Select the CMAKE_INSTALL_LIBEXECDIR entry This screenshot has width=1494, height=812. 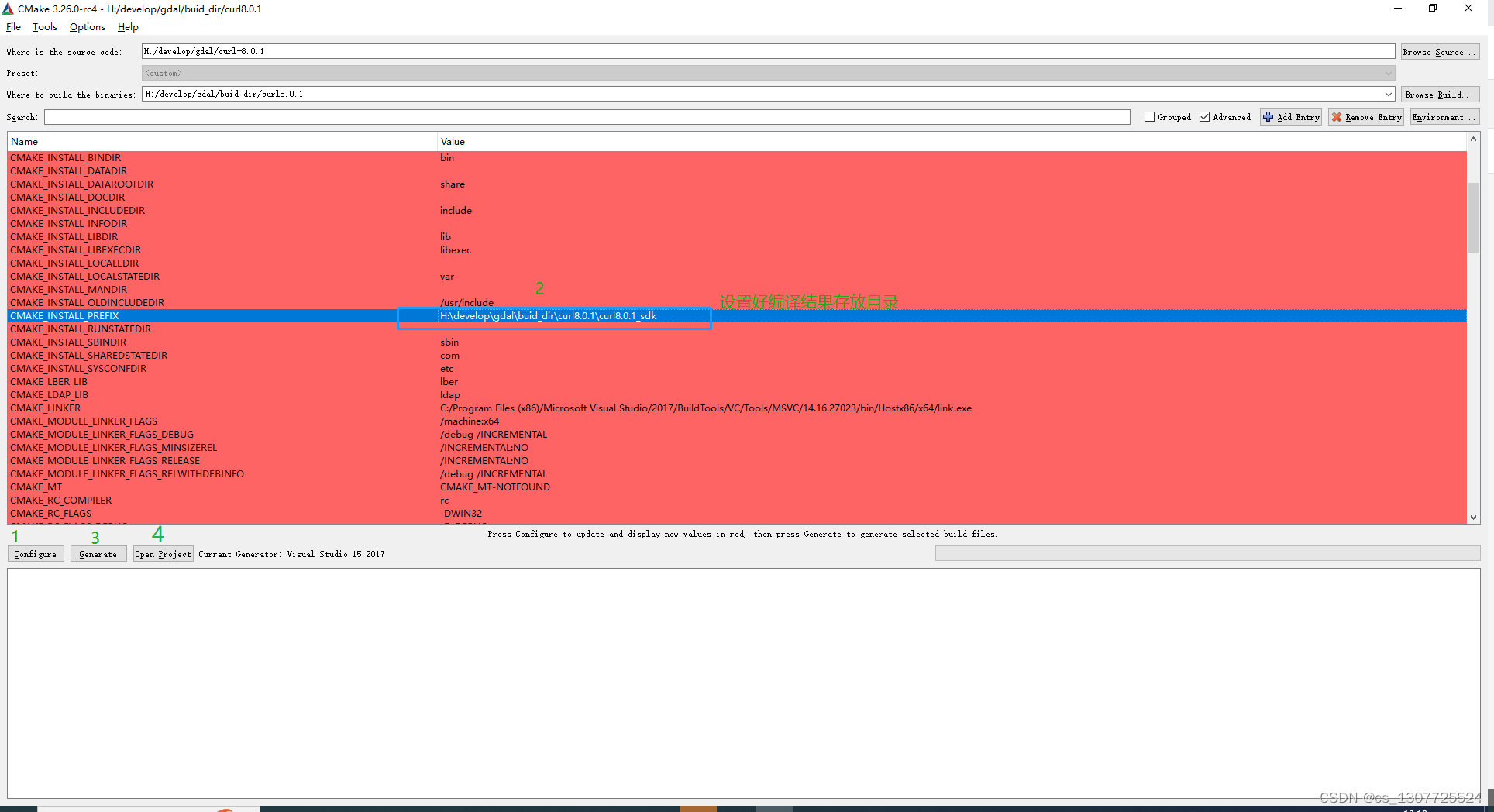point(75,250)
